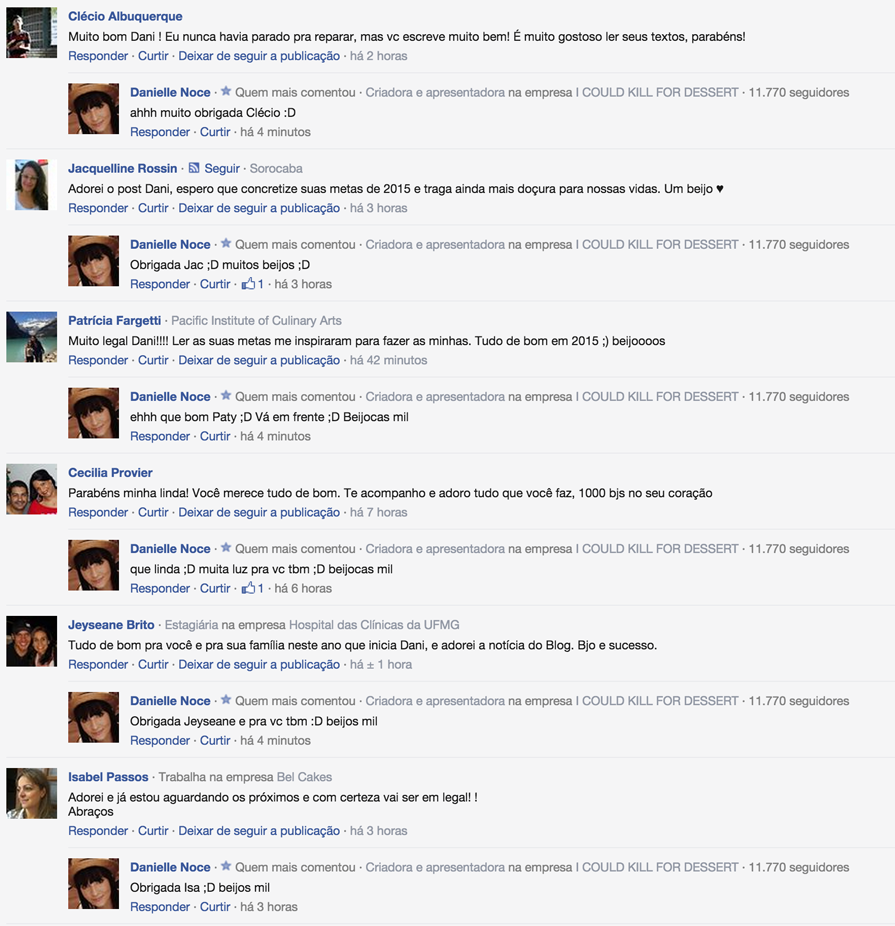The width and height of the screenshot is (895, 926).
Task: Open Cecilia Provier's profile name link
Action: (110, 472)
